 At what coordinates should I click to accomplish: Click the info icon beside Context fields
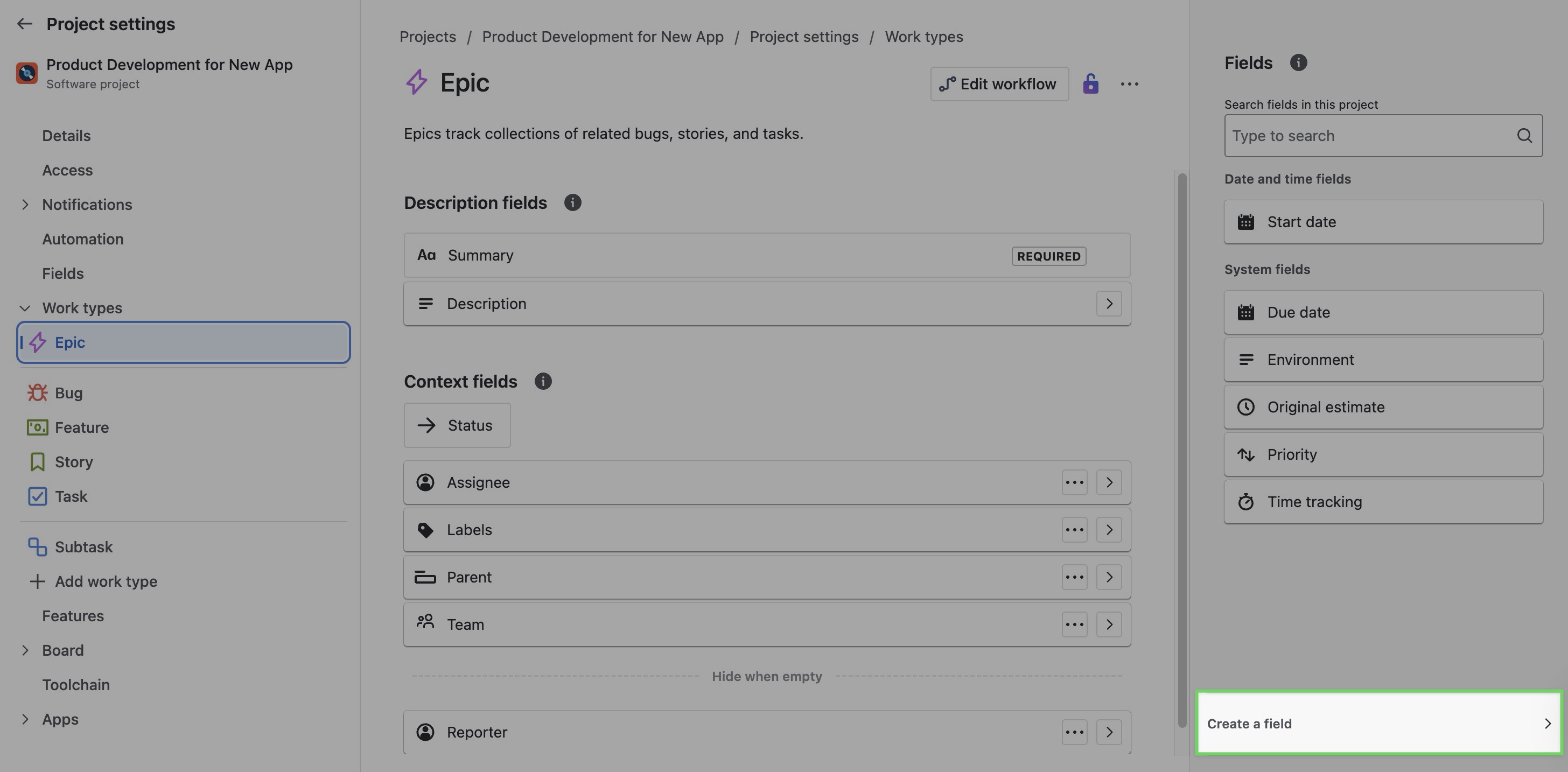[x=542, y=382]
